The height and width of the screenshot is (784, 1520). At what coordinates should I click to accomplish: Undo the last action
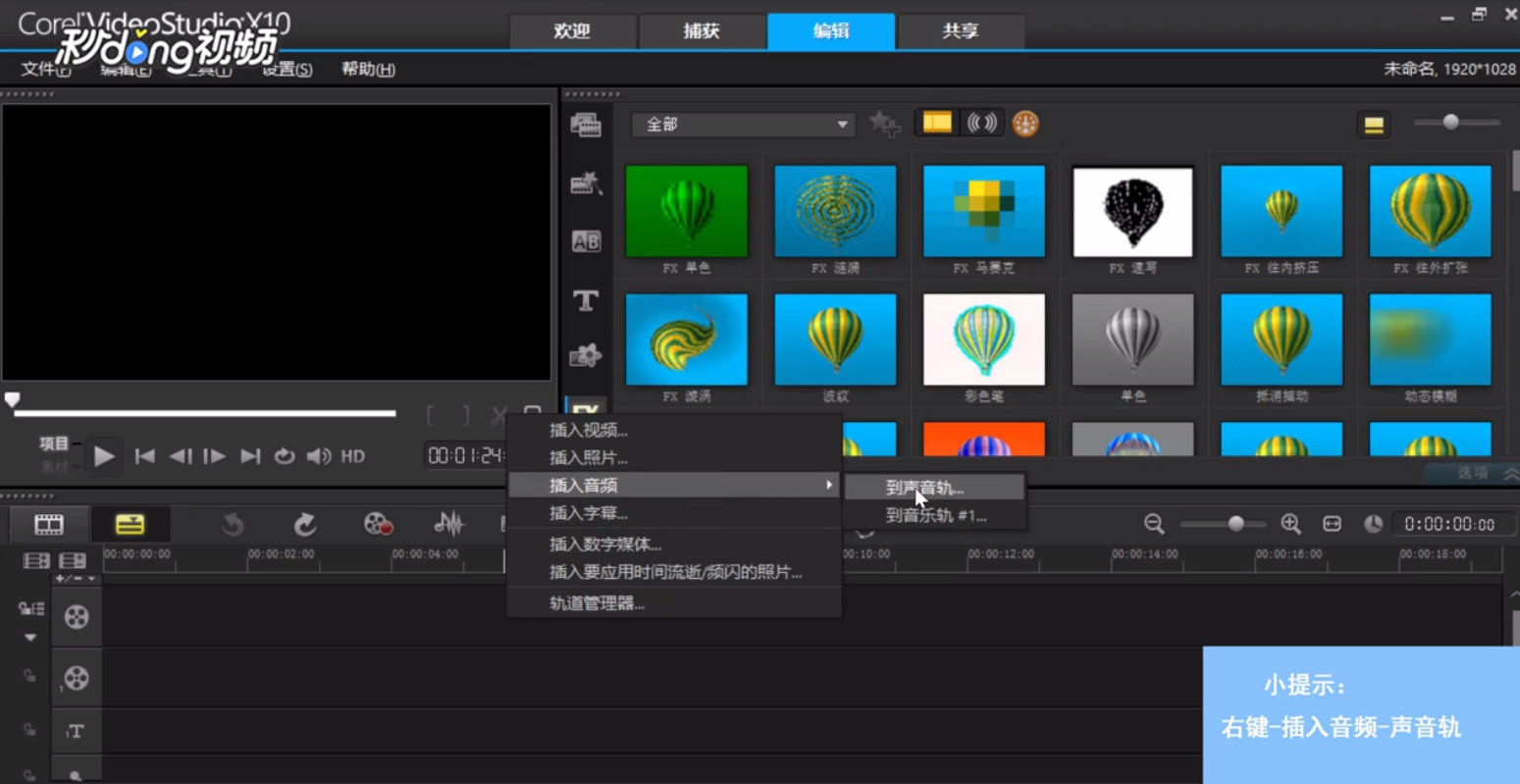(232, 525)
